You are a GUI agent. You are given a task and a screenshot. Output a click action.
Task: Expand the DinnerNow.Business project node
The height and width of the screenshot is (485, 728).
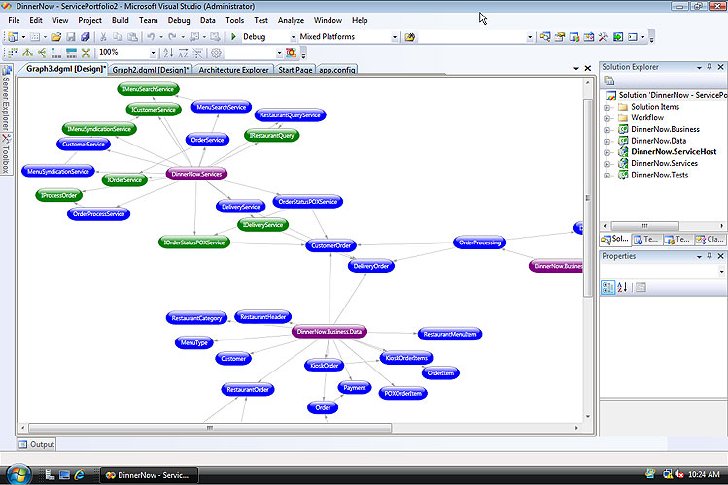click(607, 130)
